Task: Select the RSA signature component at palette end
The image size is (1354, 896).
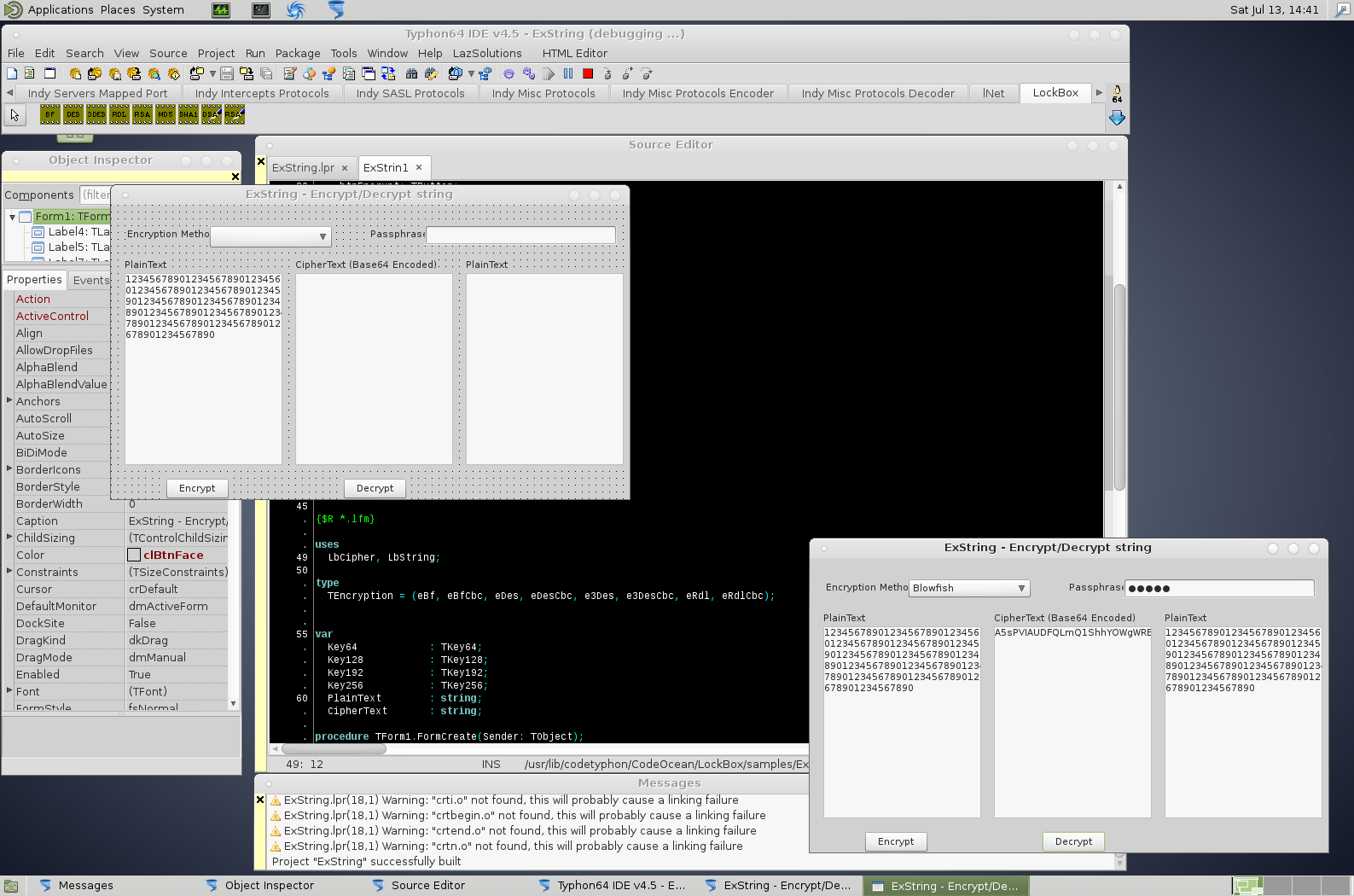Action: (235, 114)
